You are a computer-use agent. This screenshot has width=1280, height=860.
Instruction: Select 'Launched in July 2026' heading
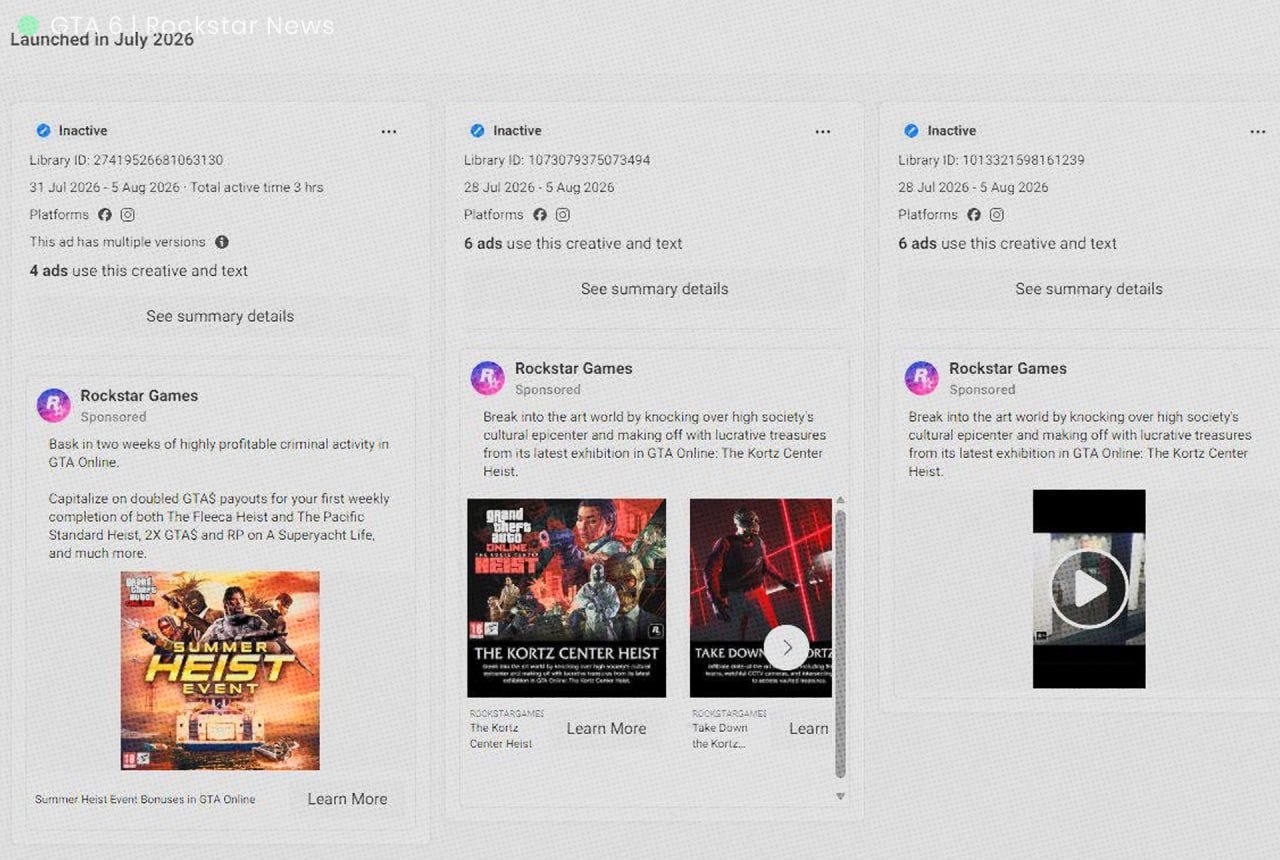pyautogui.click(x=102, y=39)
